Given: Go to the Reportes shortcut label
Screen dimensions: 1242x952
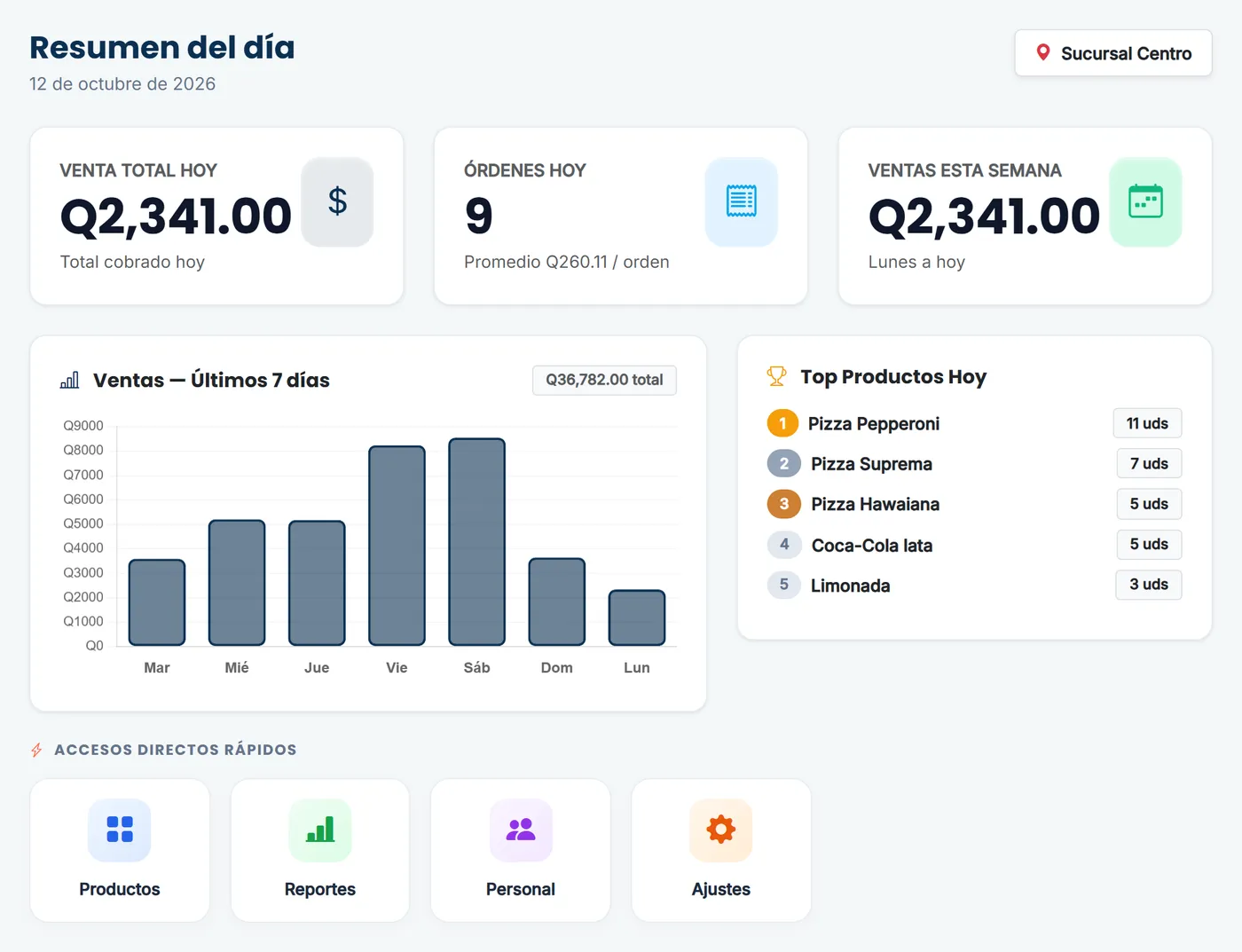Looking at the screenshot, I should pos(320,889).
